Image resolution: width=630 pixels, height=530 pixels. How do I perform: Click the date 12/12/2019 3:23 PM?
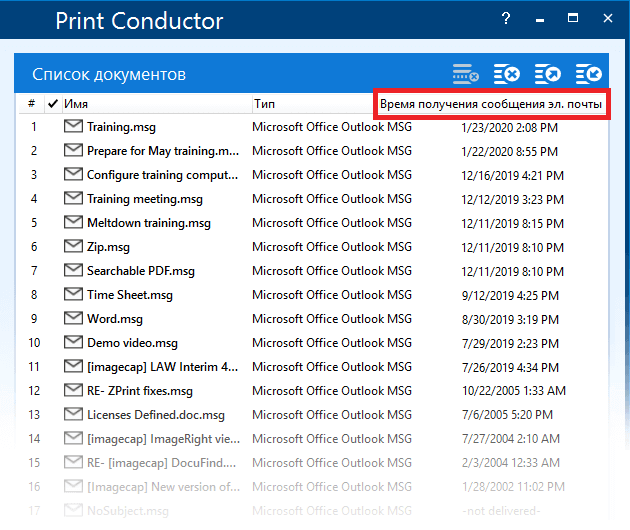(x=513, y=199)
